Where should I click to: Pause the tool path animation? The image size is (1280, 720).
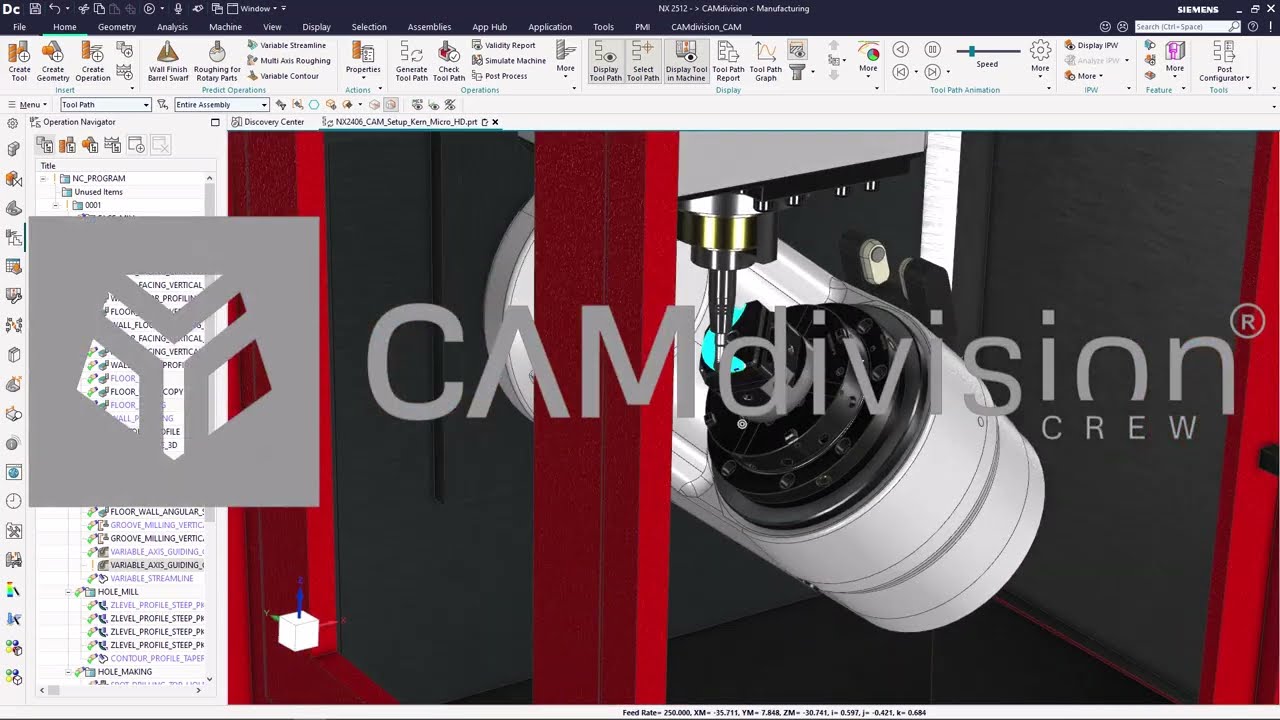coord(932,50)
